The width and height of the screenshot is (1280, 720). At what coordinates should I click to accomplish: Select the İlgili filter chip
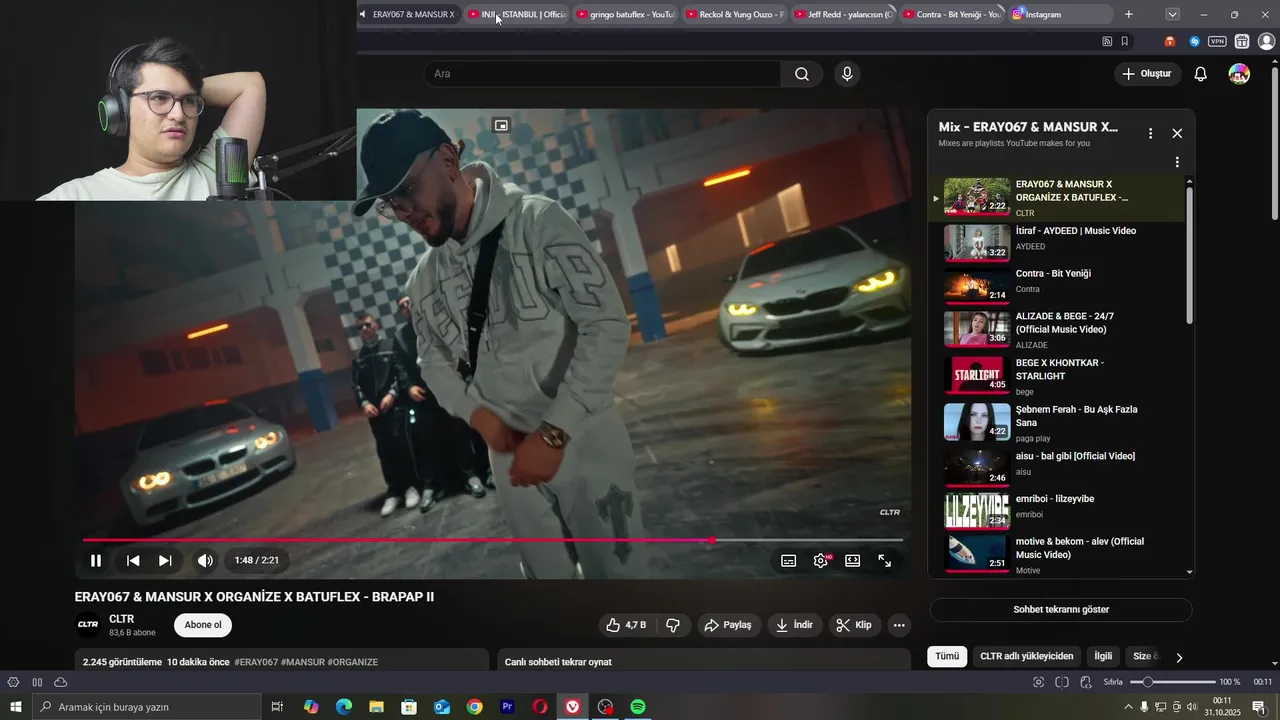pyautogui.click(x=1103, y=657)
